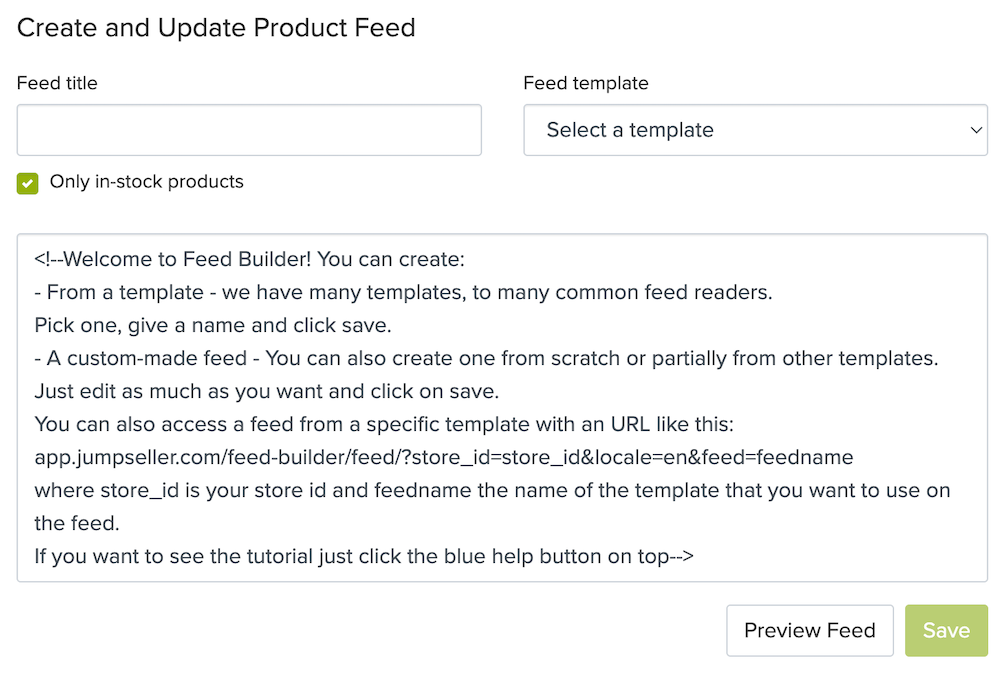Screen dimensions: 1000x687
Task: Click the 'Feed template' label
Action: click(x=586, y=83)
